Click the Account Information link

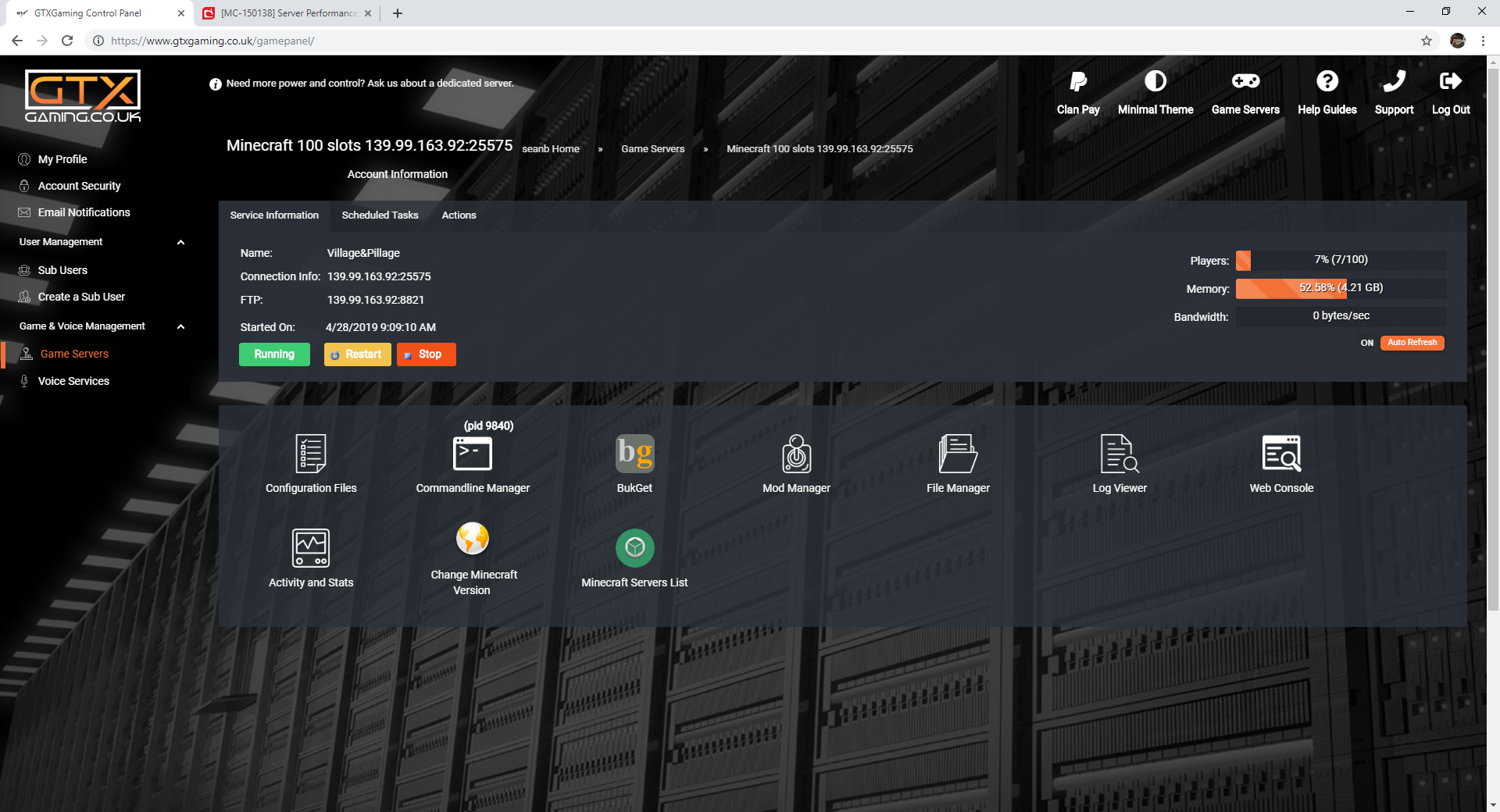(398, 174)
